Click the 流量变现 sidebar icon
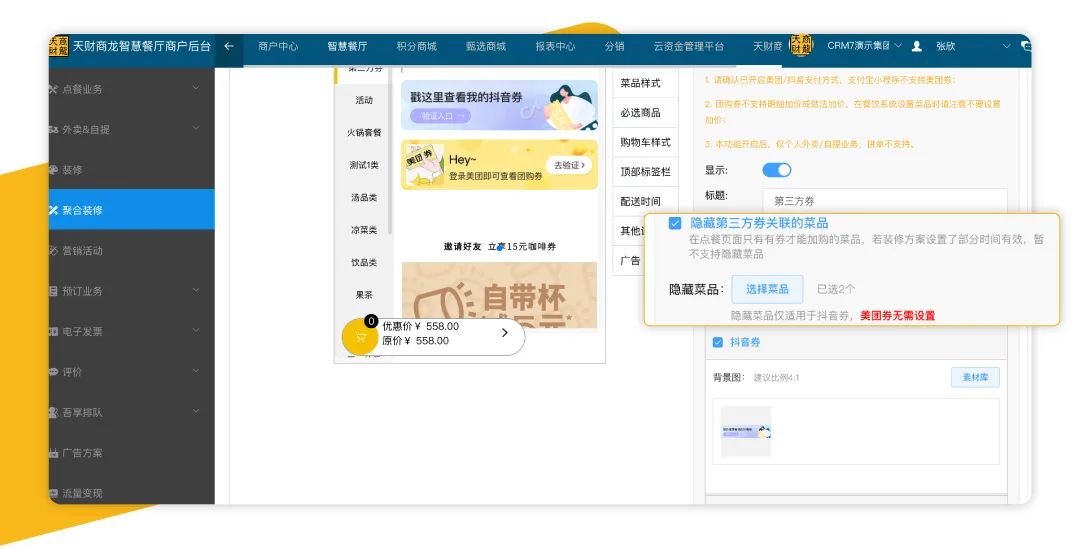The width and height of the screenshot is (1080, 549). 53,493
